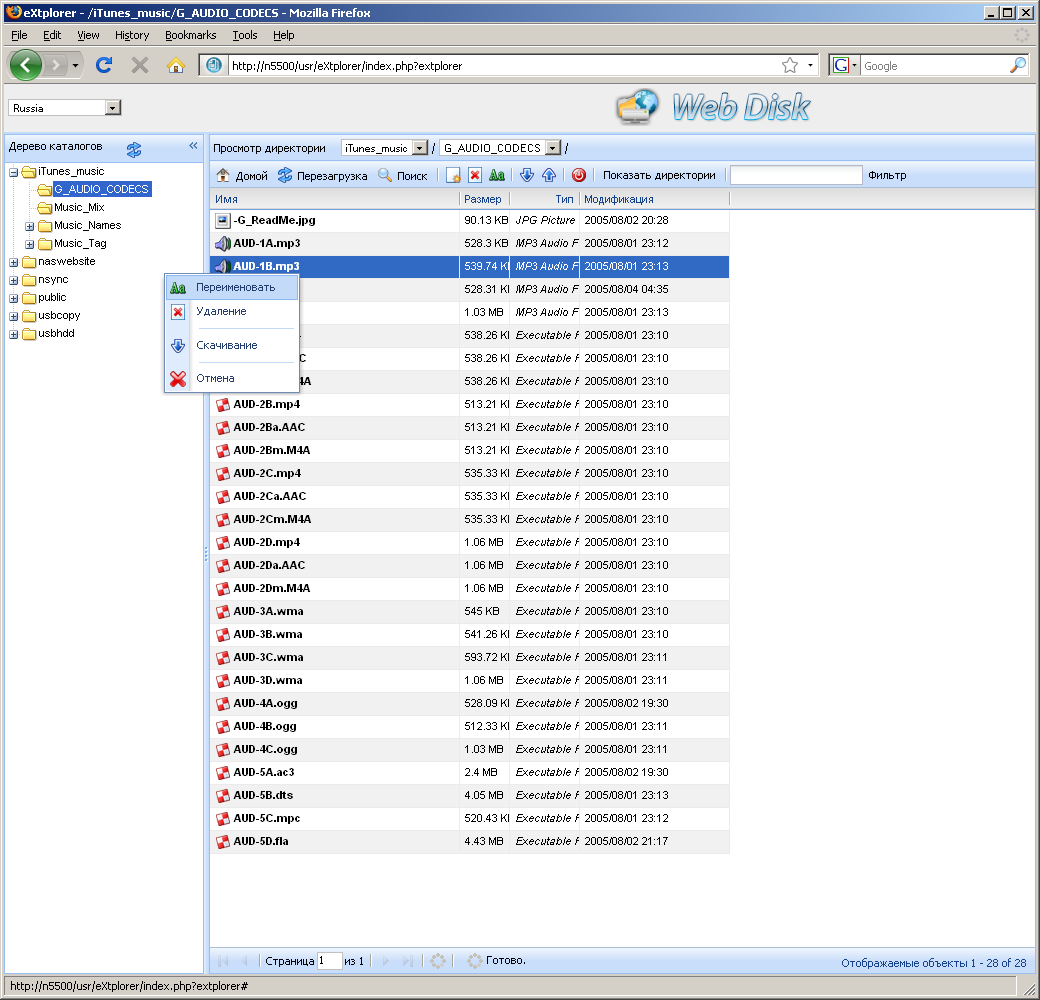This screenshot has height=1000, width=1040.
Task: Open the Firefox Tools menu
Action: tap(244, 35)
